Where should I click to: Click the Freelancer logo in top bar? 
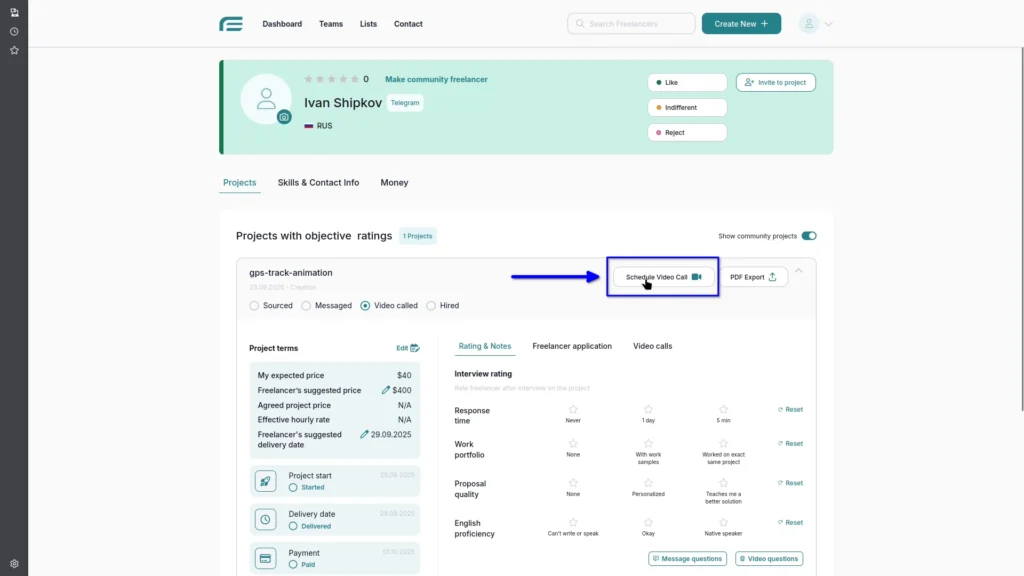231,23
